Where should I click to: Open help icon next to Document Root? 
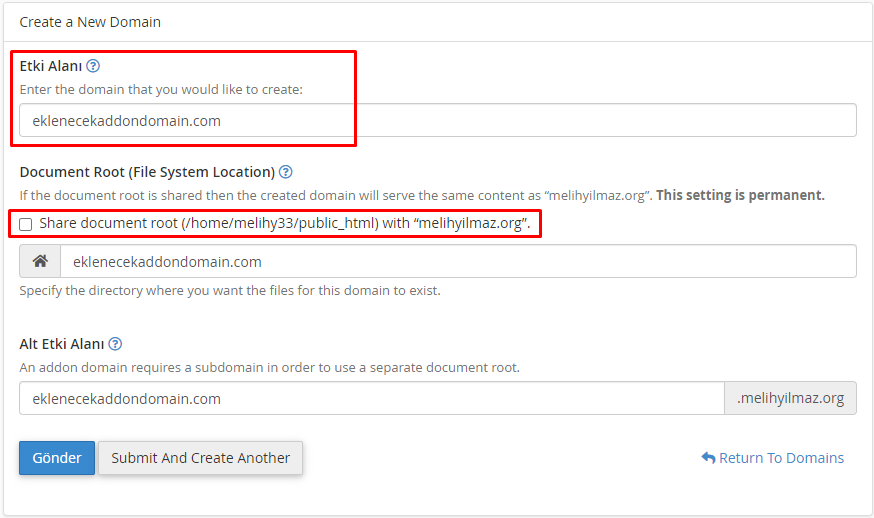(286, 172)
